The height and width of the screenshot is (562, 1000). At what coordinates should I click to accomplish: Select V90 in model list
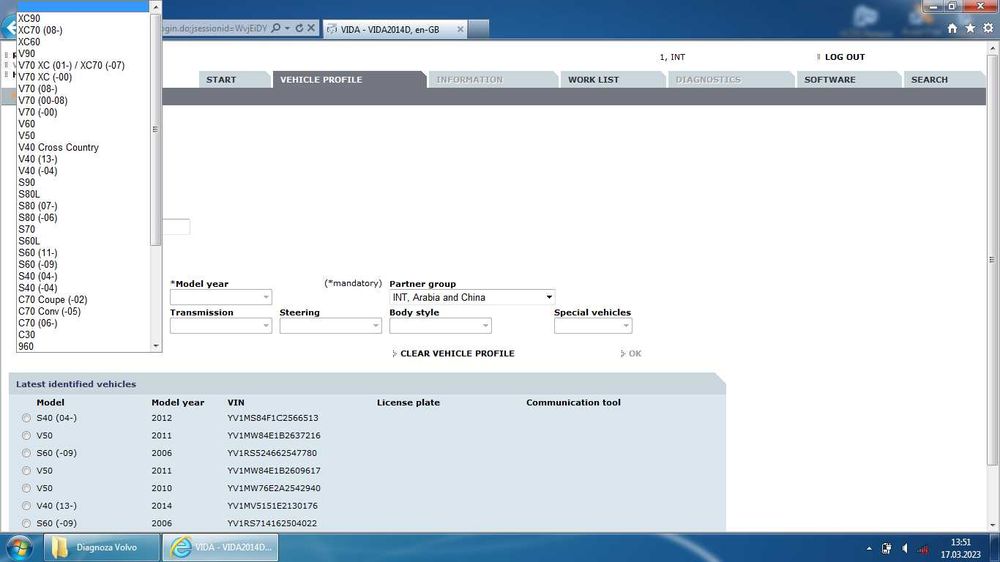click(83, 54)
